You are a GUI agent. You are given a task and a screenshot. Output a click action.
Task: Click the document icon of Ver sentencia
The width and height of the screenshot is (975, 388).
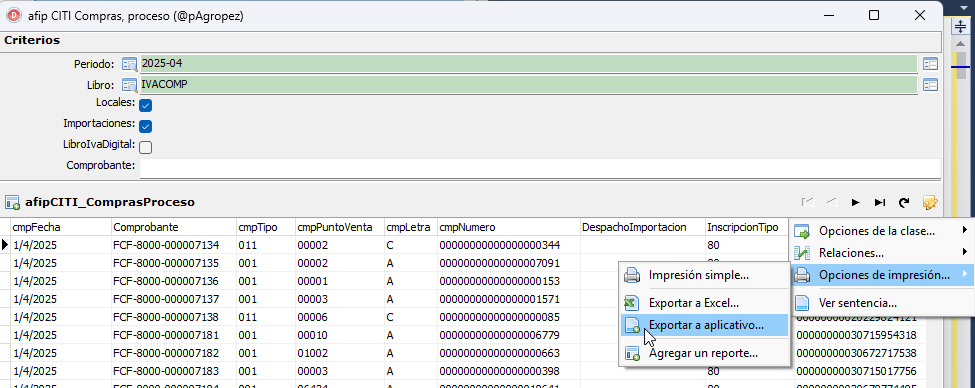(803, 303)
